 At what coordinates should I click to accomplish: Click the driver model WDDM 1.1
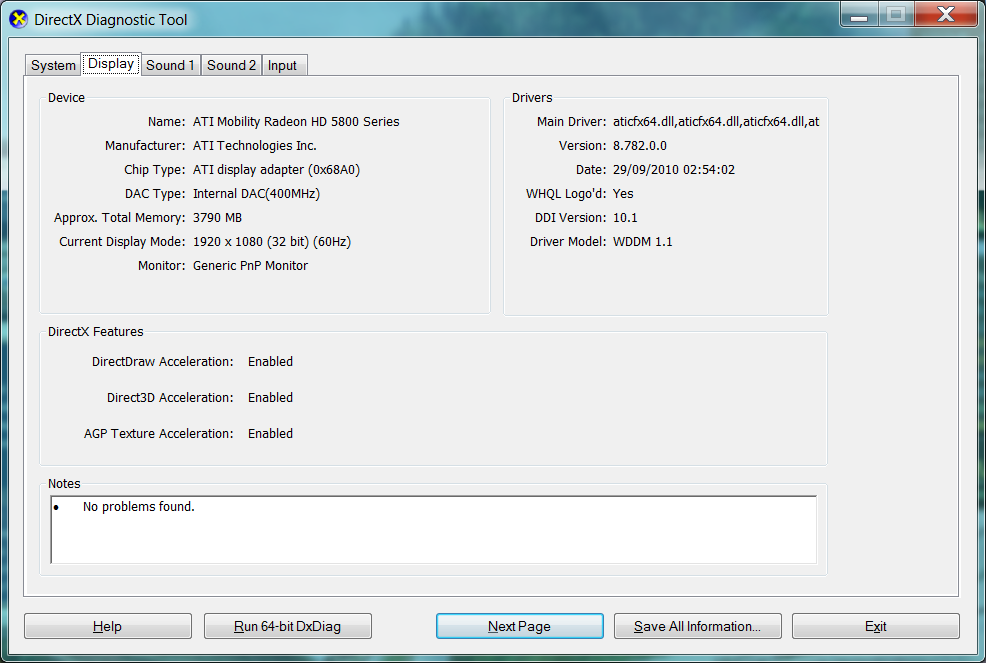pos(643,242)
